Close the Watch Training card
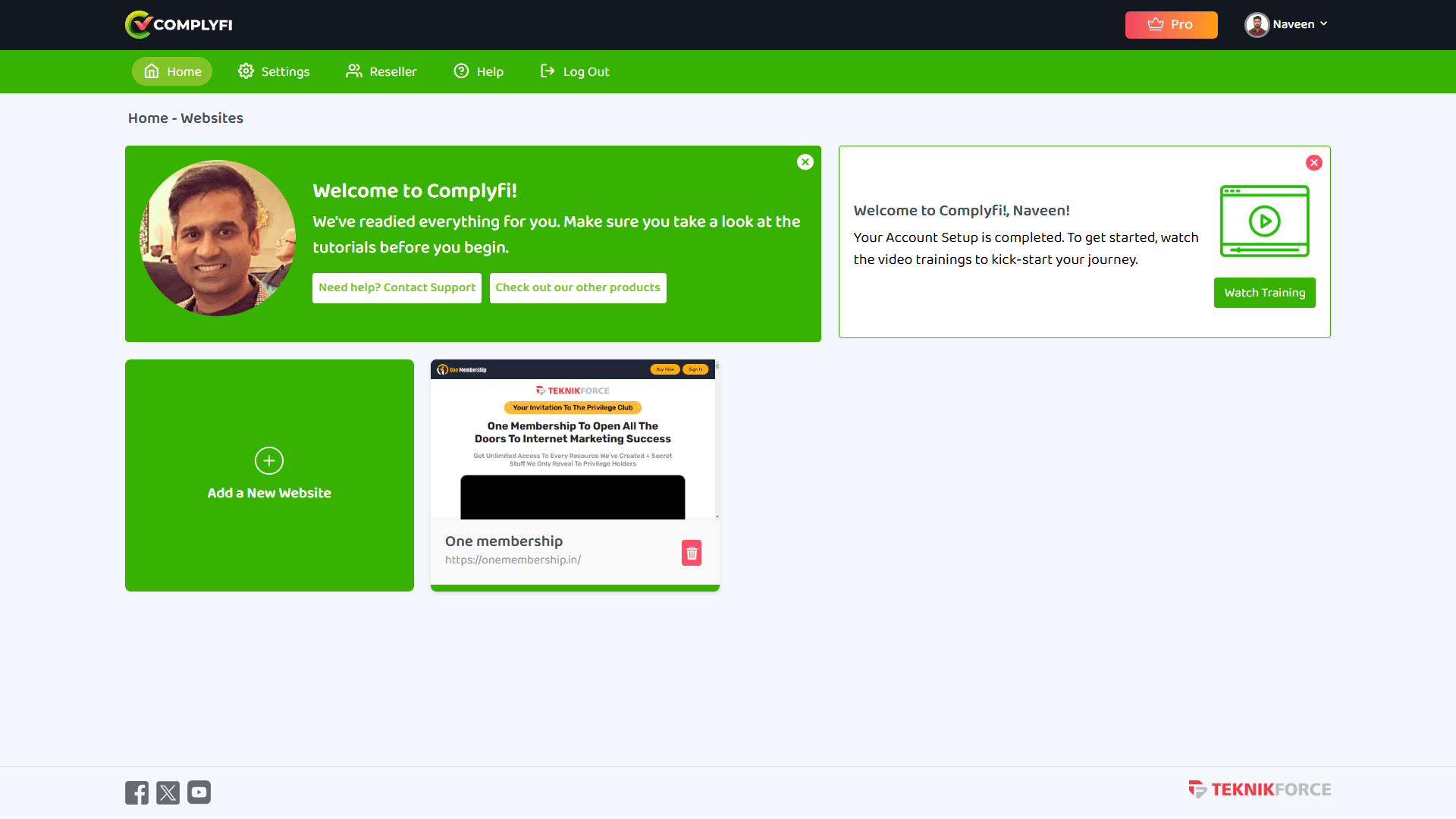The image size is (1456, 819). (1314, 162)
